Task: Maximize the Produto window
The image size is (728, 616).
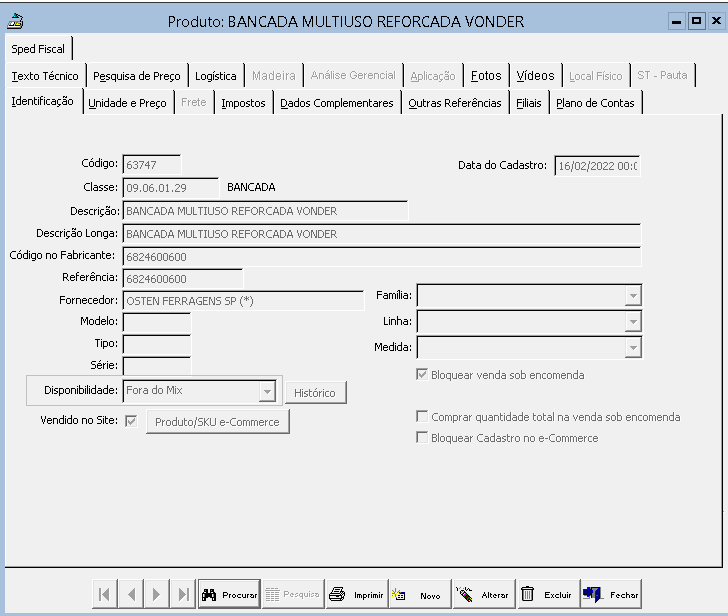Action: pos(696,21)
